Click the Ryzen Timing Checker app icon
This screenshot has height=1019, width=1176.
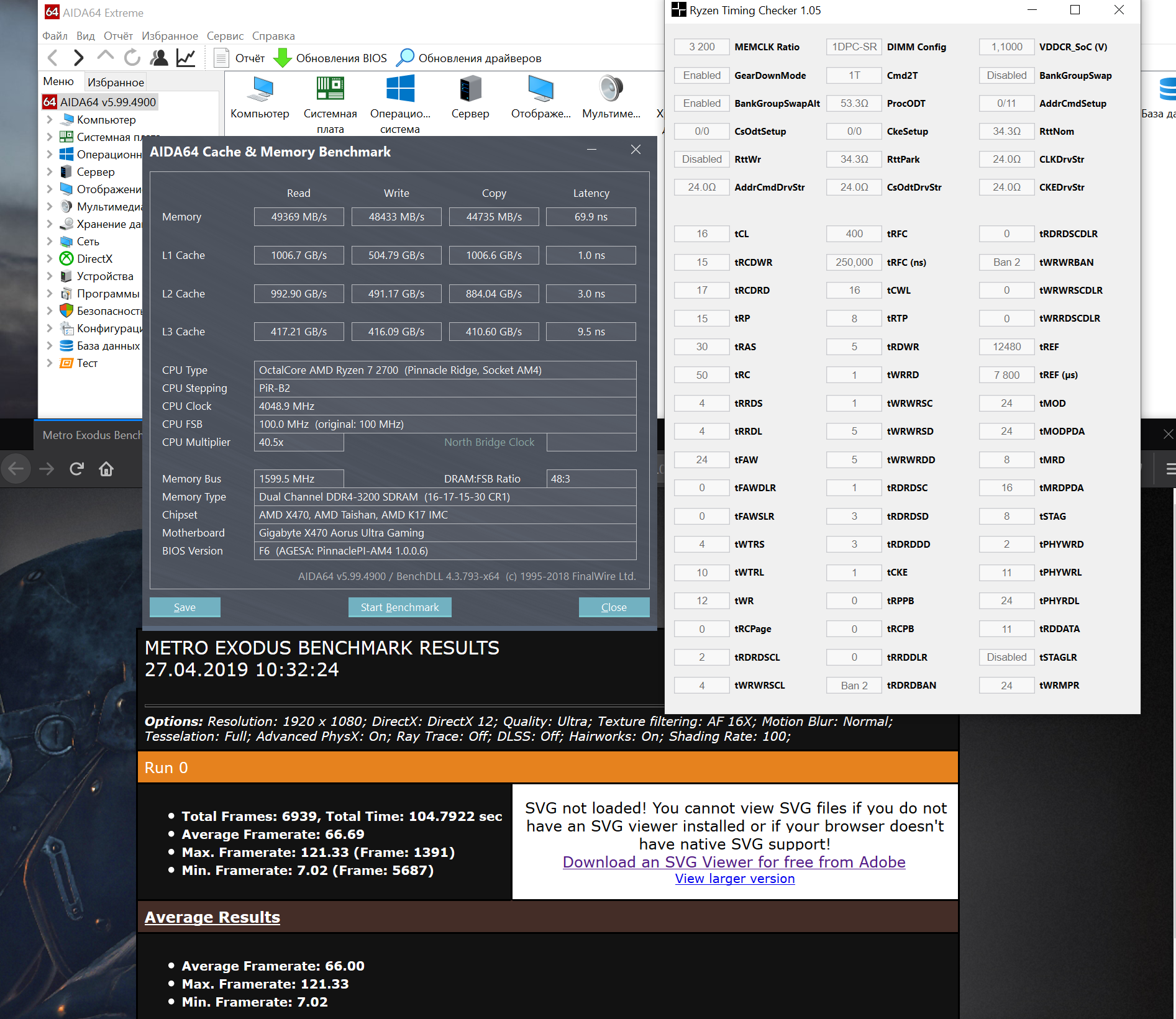pyautogui.click(x=679, y=10)
